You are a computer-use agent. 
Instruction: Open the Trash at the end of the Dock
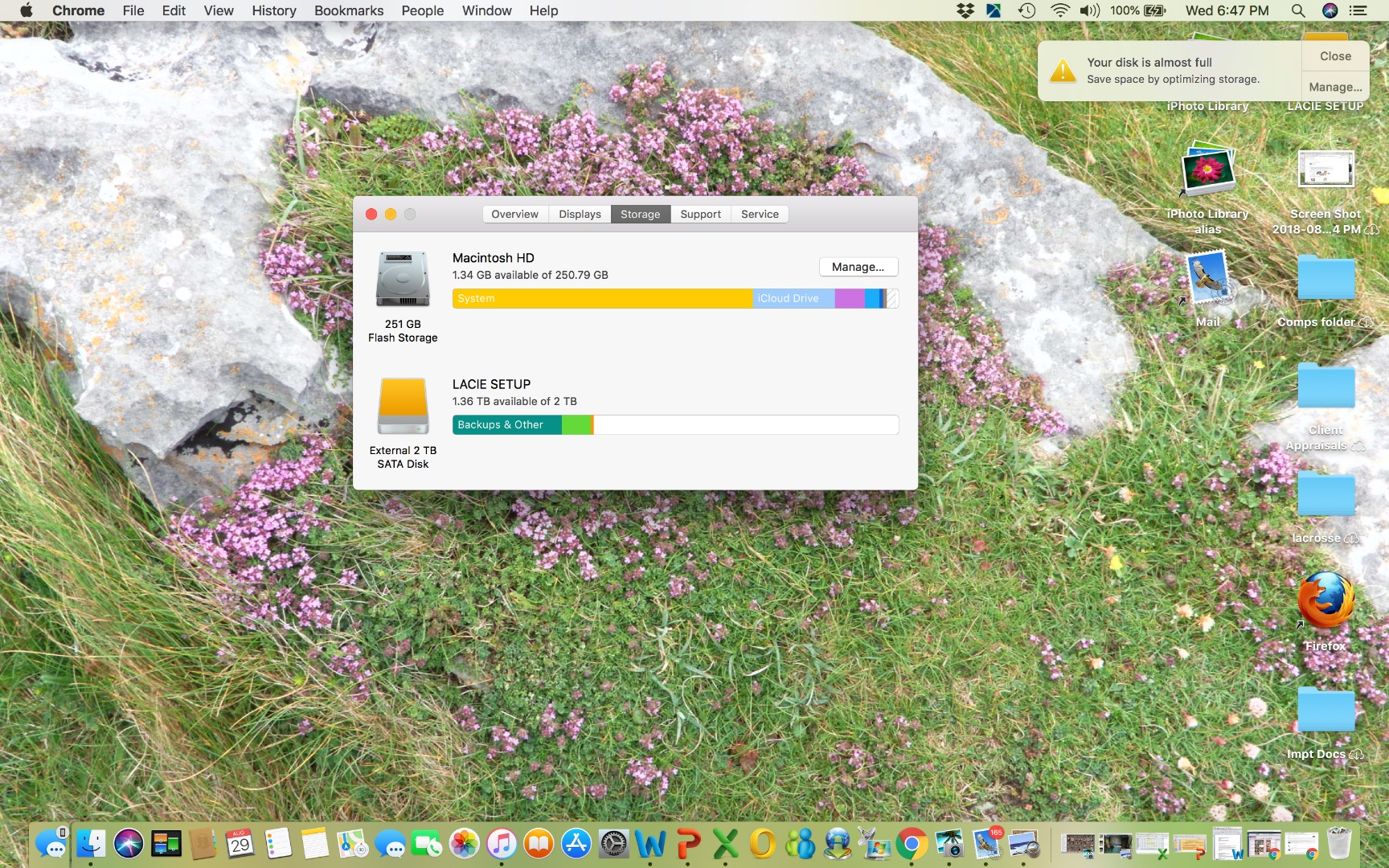[x=1338, y=844]
